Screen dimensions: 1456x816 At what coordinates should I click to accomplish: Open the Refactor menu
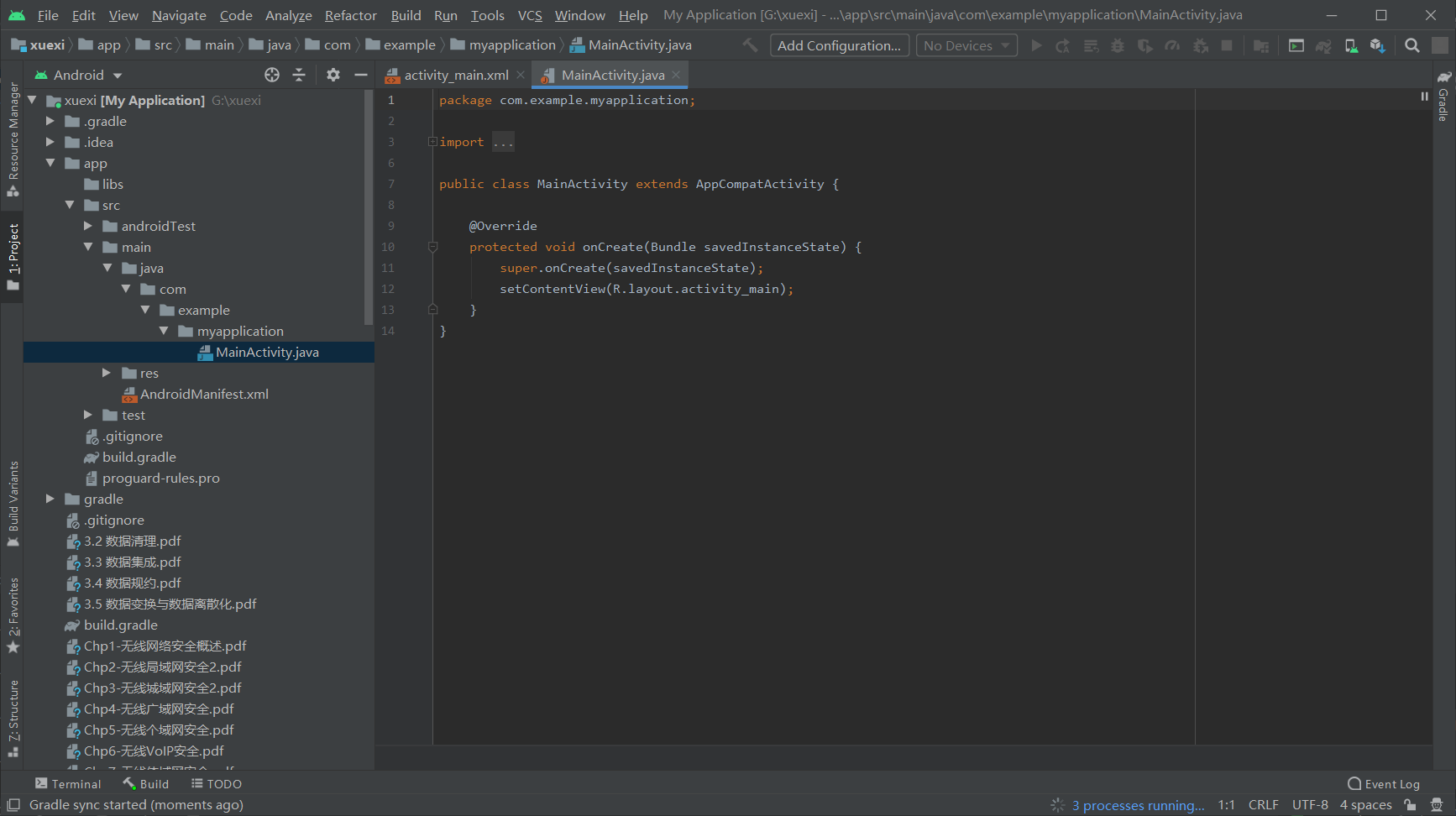pos(351,15)
